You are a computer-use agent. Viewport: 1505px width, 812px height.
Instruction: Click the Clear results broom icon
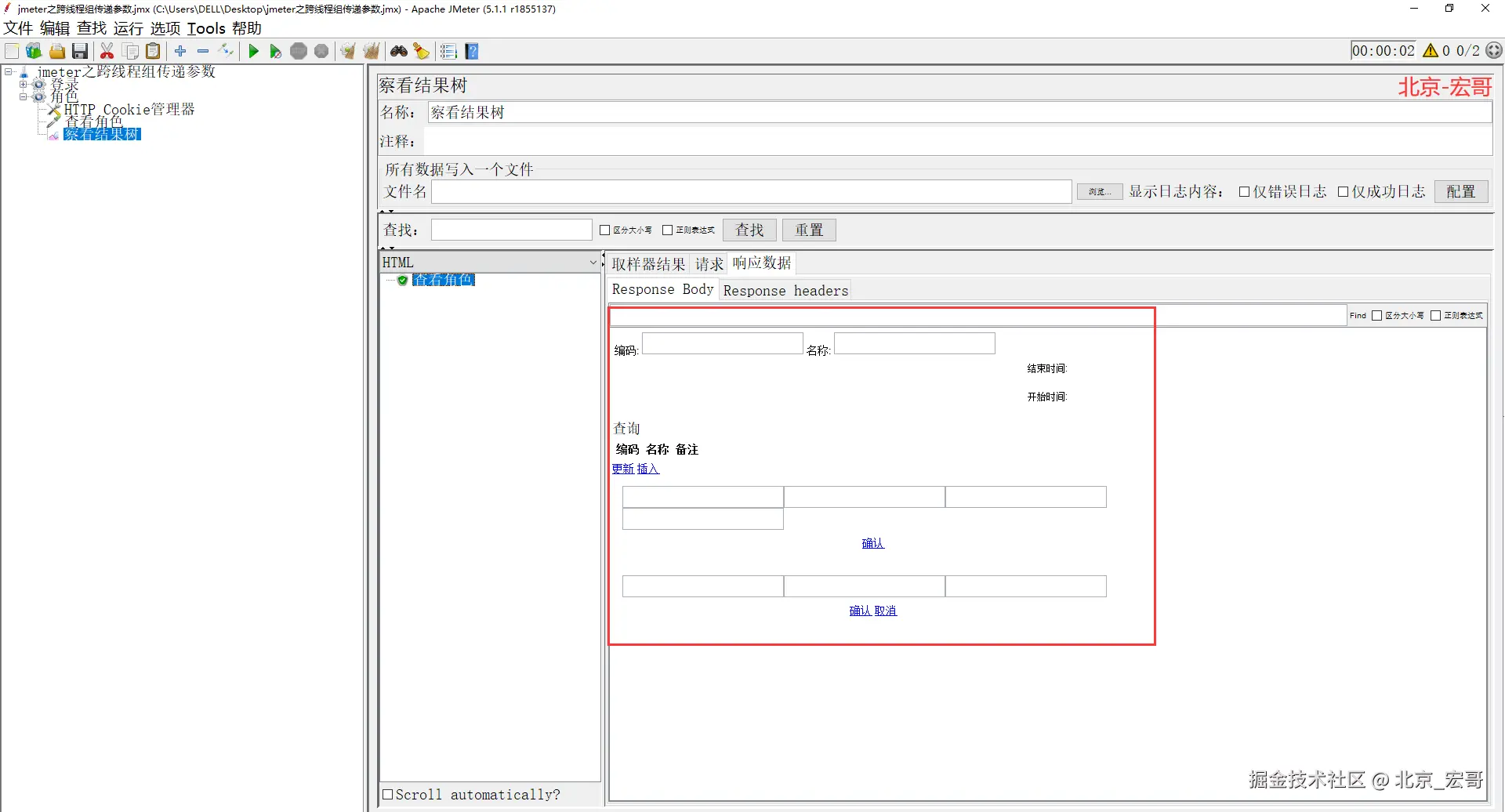pos(348,52)
